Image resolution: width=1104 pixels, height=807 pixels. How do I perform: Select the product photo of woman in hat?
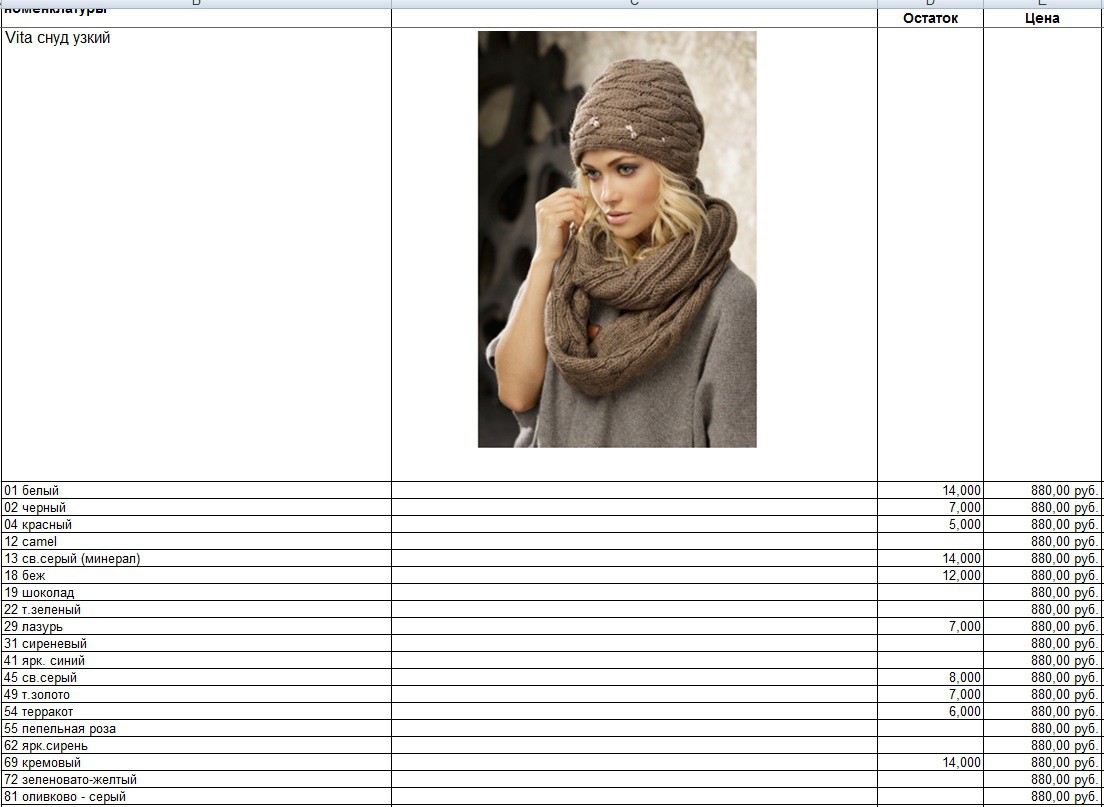point(617,239)
